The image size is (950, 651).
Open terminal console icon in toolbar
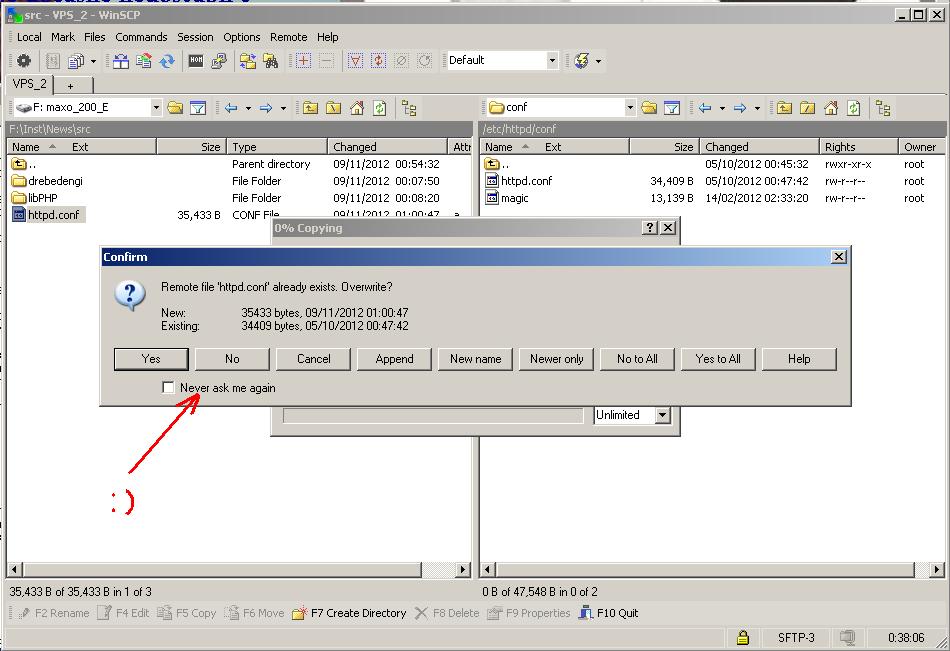point(196,61)
